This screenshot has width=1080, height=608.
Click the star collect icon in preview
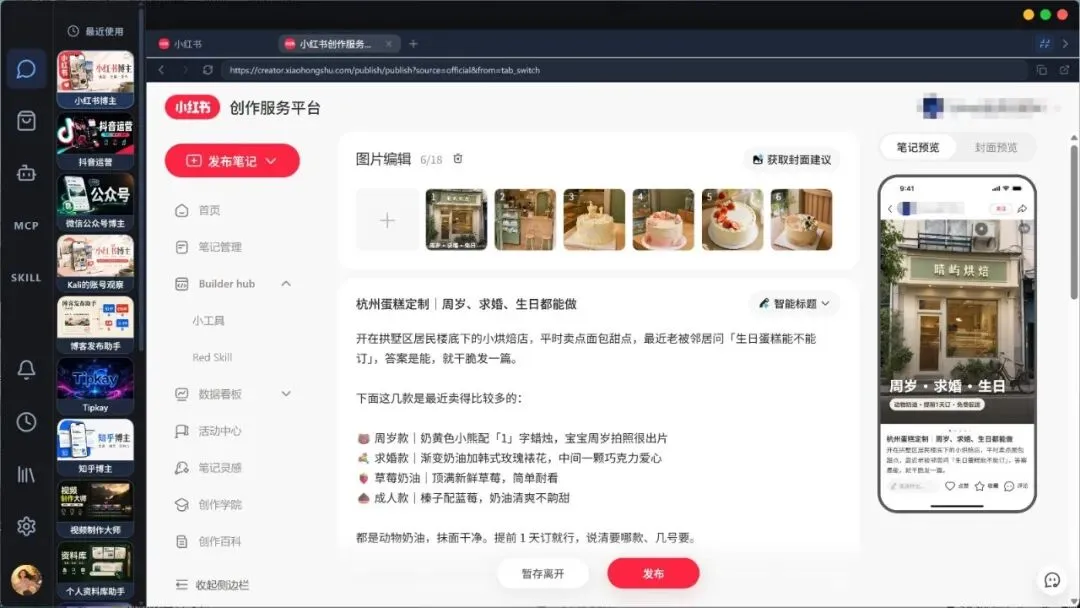pyautogui.click(x=979, y=486)
